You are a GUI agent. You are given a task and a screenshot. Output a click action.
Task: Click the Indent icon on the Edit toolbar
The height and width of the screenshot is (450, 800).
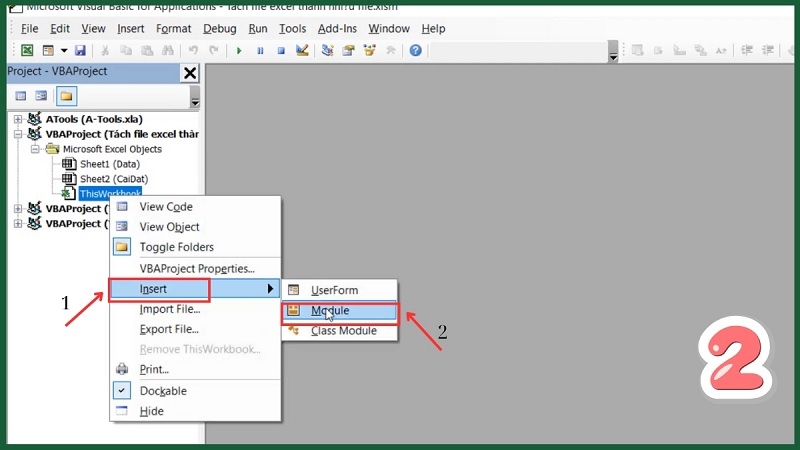[x=747, y=50]
